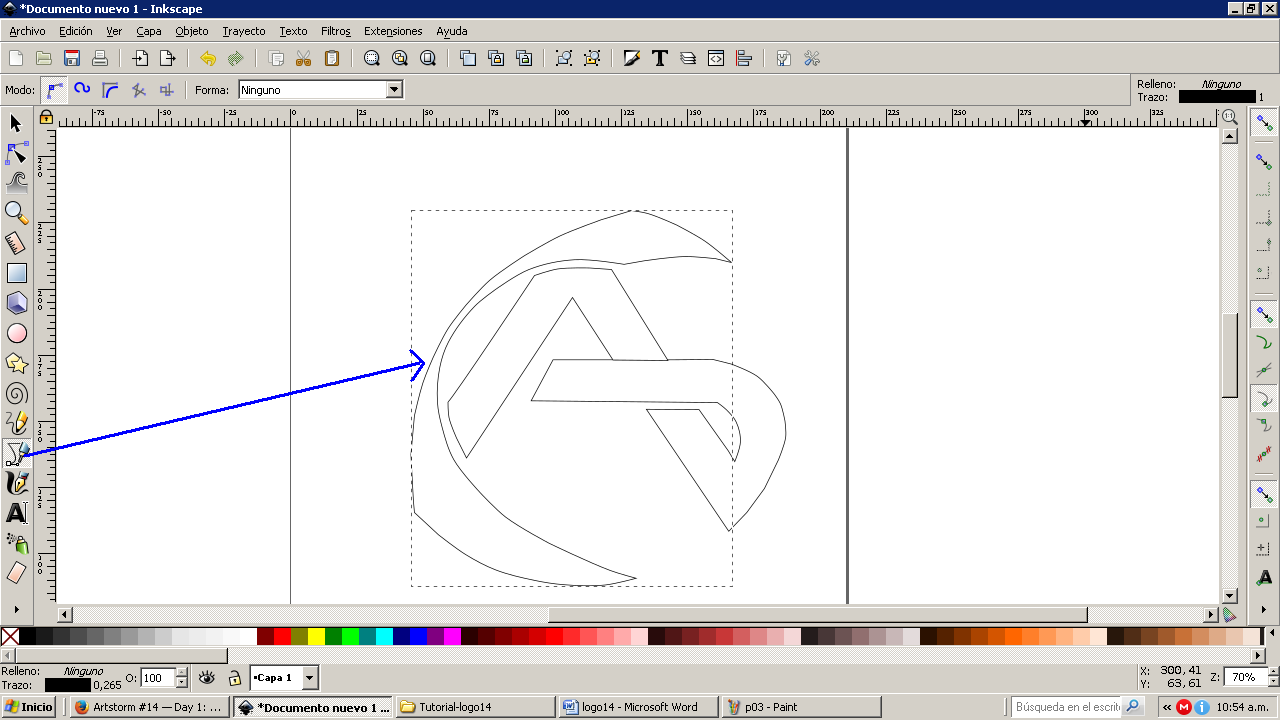Cut selection with scissors icon
Viewport: 1280px width, 720px height.
[x=304, y=58]
